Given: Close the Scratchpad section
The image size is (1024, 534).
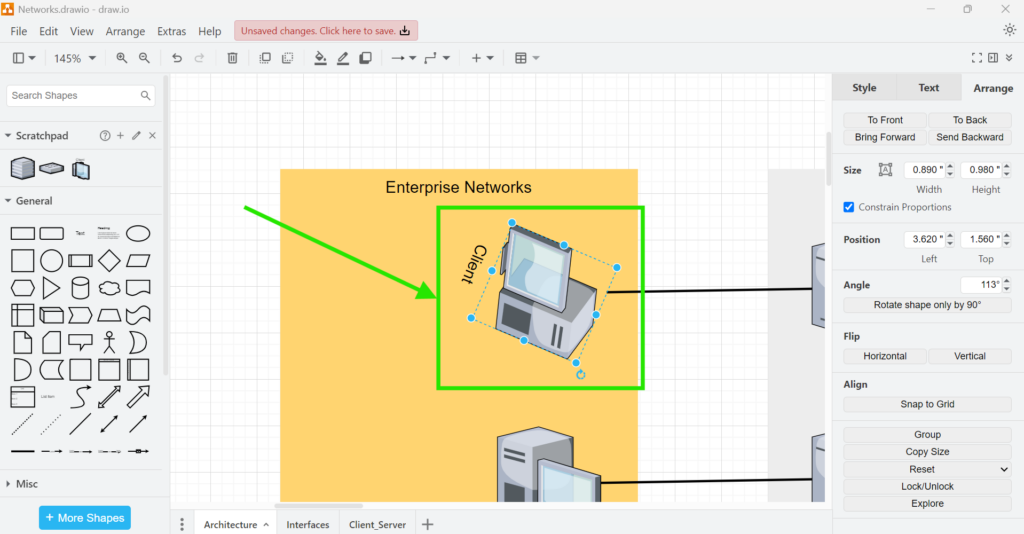Looking at the screenshot, I should 152,136.
